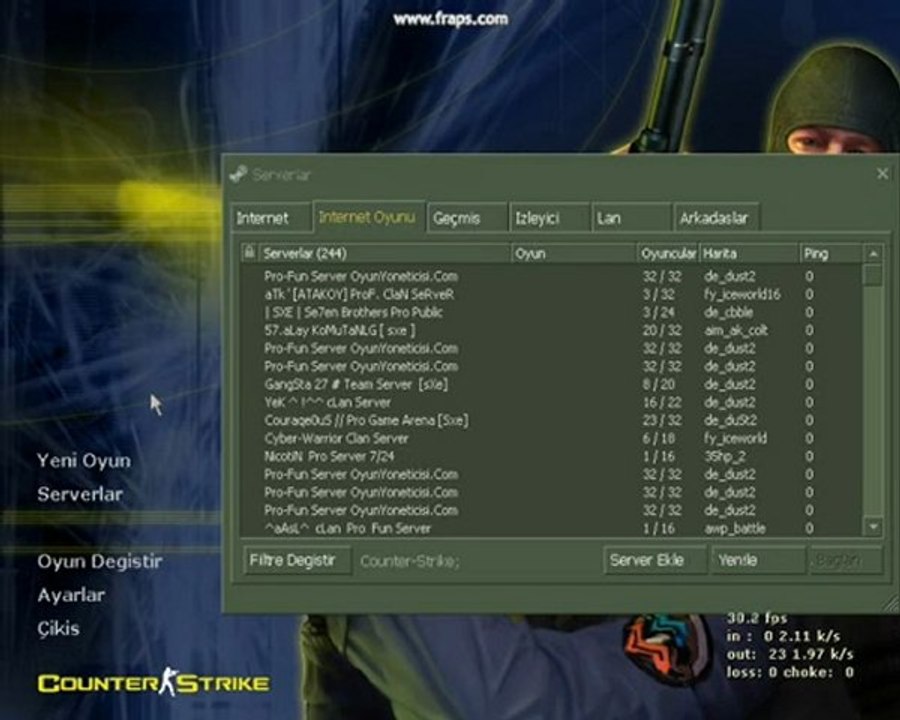Open Serverlar from the main menu
Image resolution: width=900 pixels, height=720 pixels.
(80, 494)
